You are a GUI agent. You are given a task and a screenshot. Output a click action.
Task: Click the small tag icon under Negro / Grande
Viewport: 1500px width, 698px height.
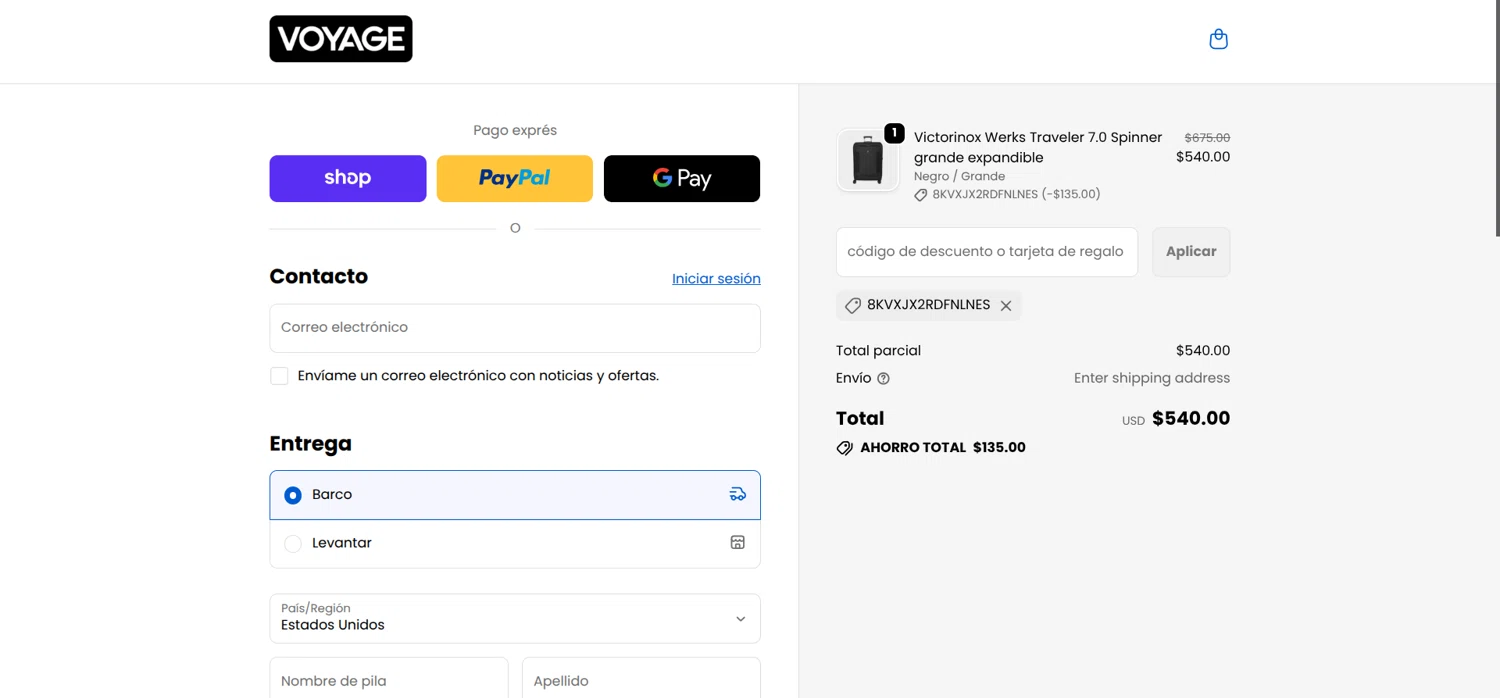click(x=921, y=195)
